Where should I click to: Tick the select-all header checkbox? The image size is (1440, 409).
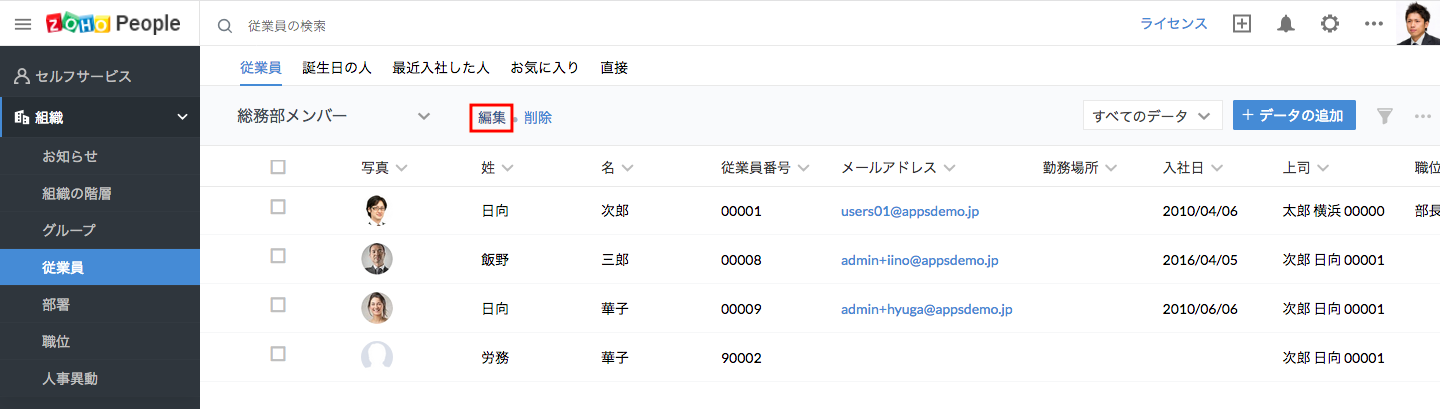click(x=278, y=167)
